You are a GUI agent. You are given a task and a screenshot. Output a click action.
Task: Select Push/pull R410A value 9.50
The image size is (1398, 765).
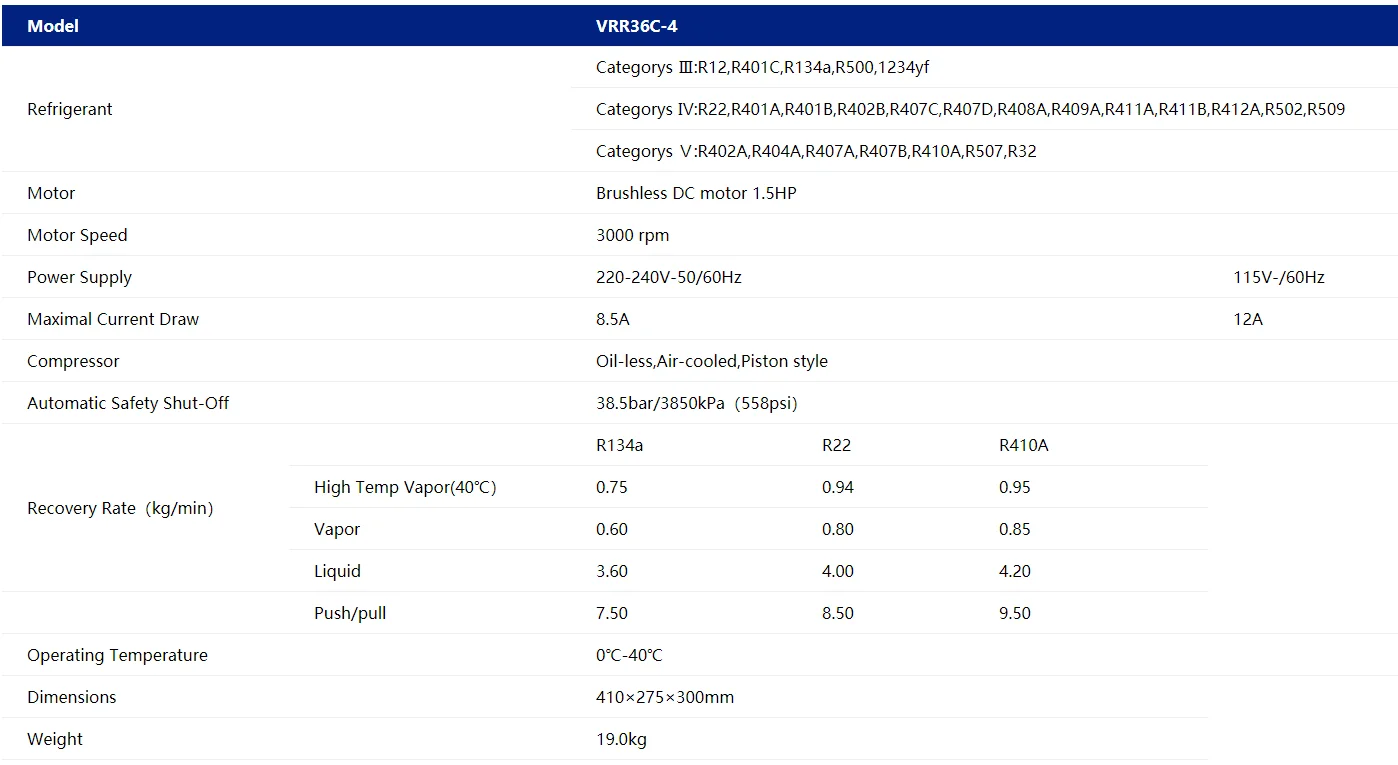pyautogui.click(x=1015, y=613)
